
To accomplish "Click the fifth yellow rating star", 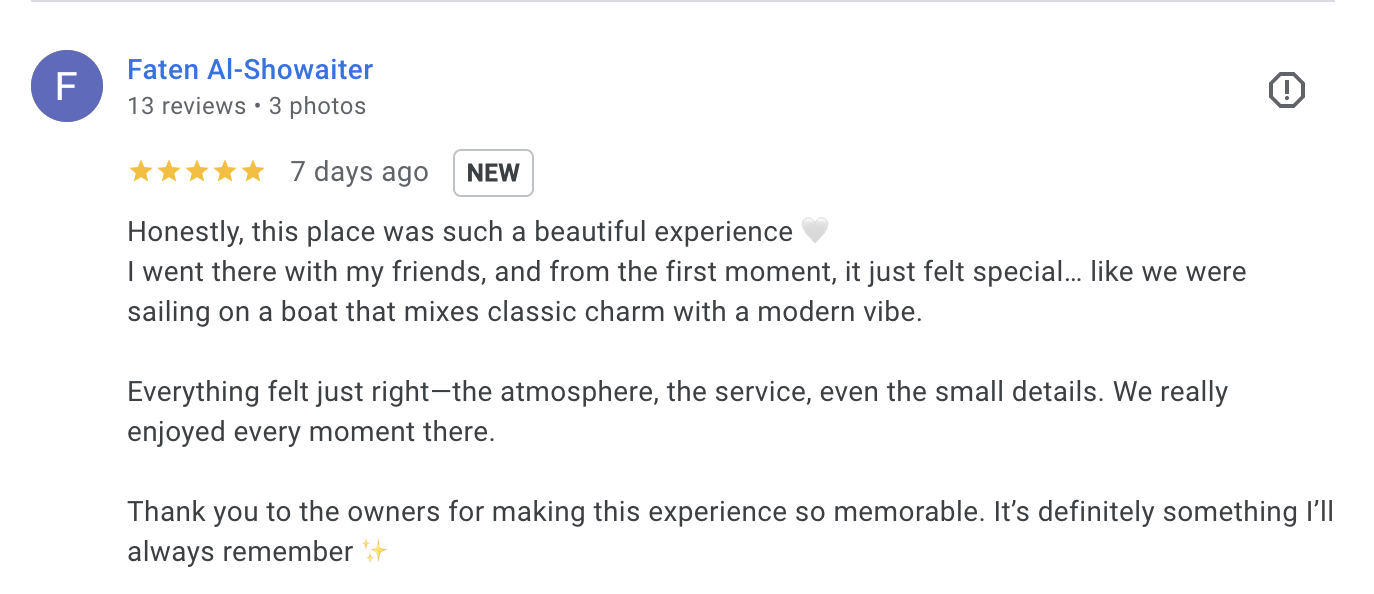I will (253, 172).
